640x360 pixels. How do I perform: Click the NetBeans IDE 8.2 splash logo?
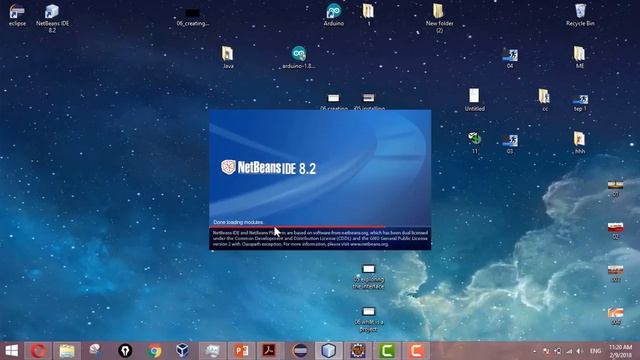[269, 167]
